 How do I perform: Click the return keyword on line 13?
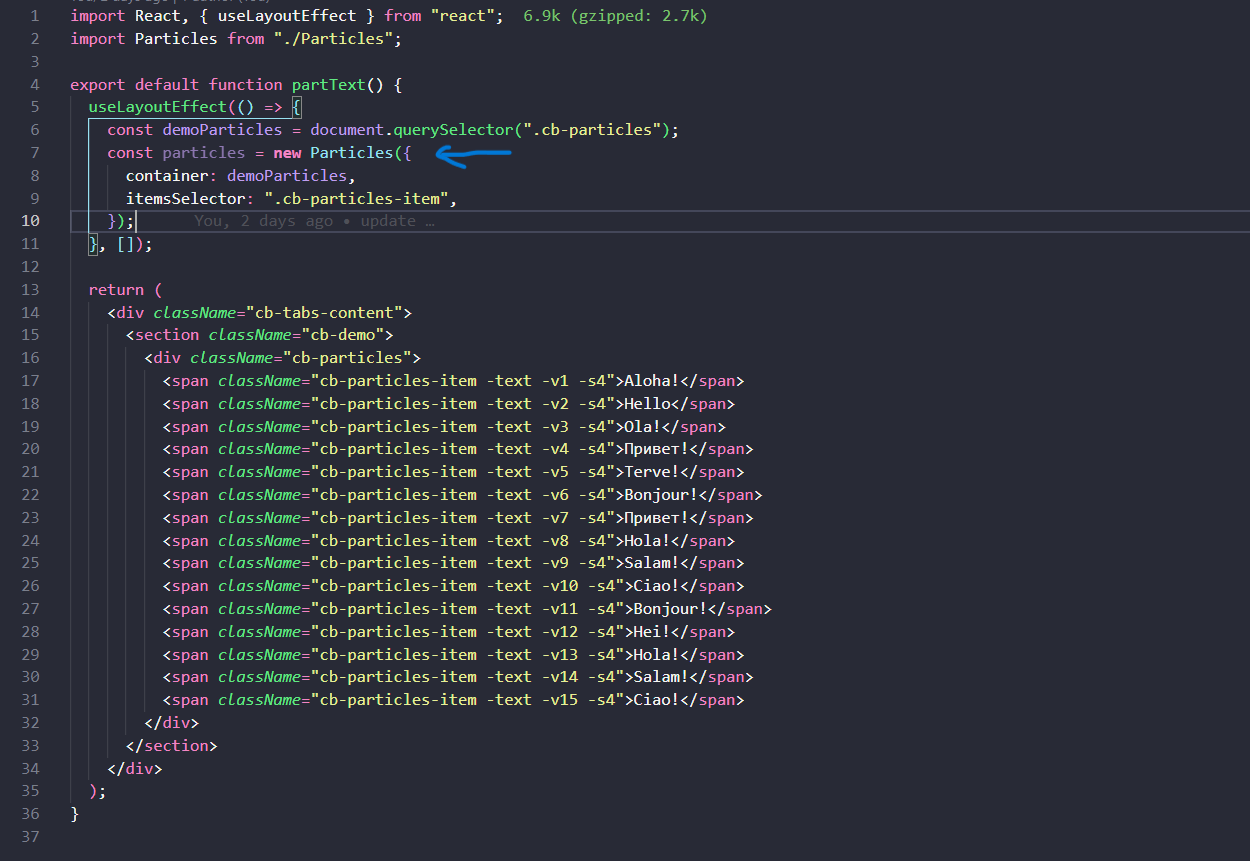[x=116, y=290]
